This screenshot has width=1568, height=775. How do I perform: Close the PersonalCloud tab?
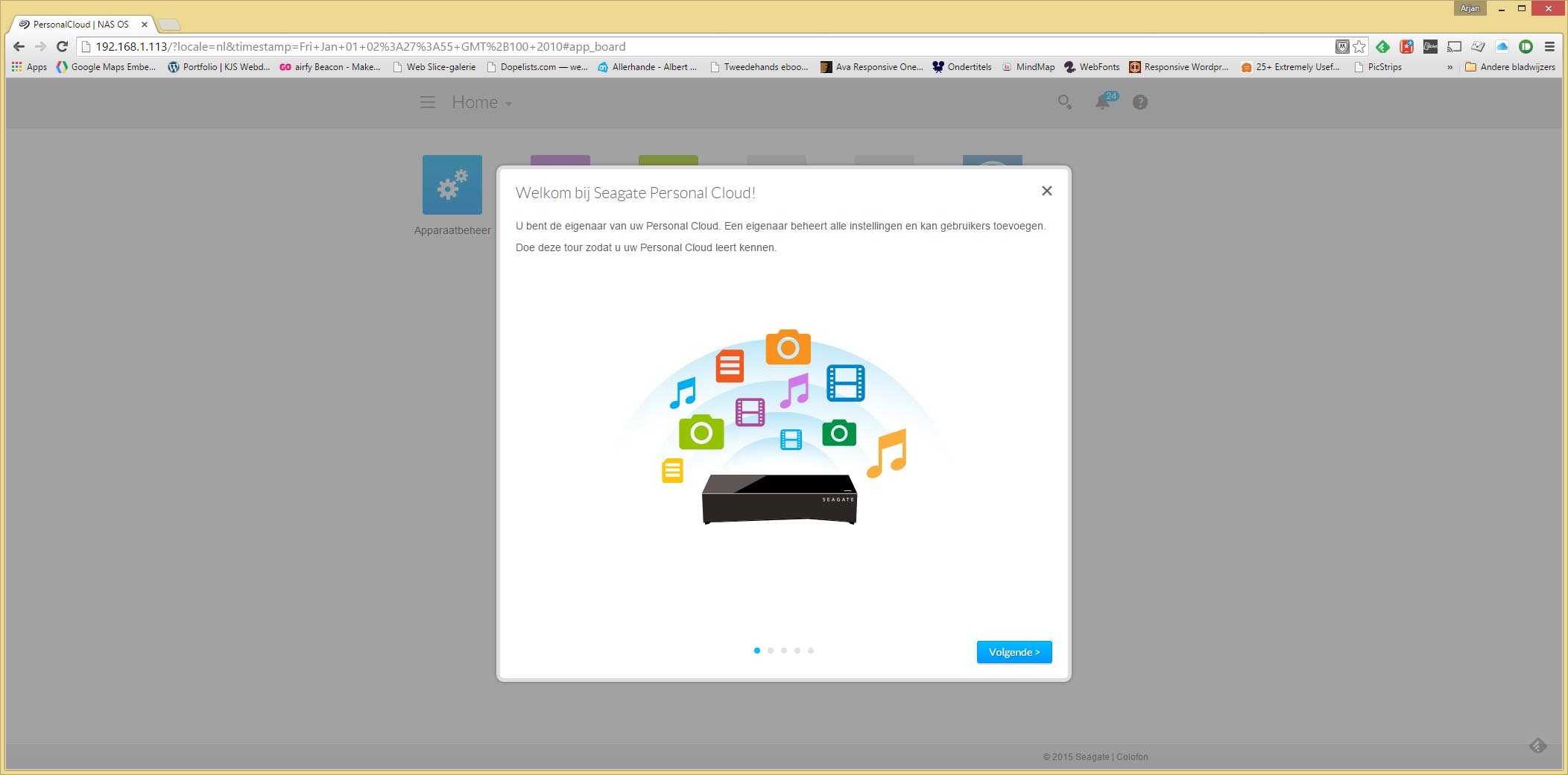coord(145,25)
